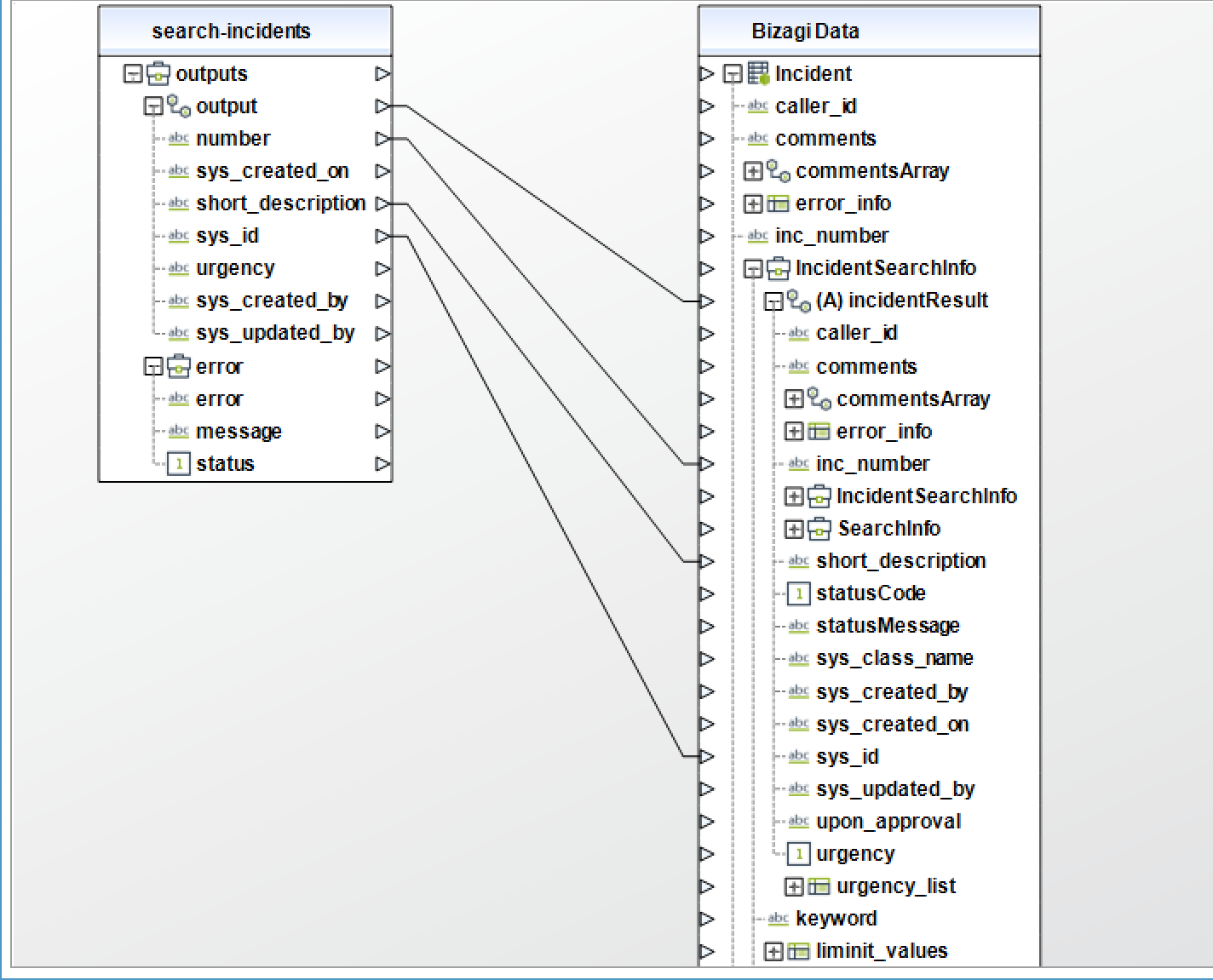Click the liminit_values table icon
1213x980 pixels.
click(799, 951)
